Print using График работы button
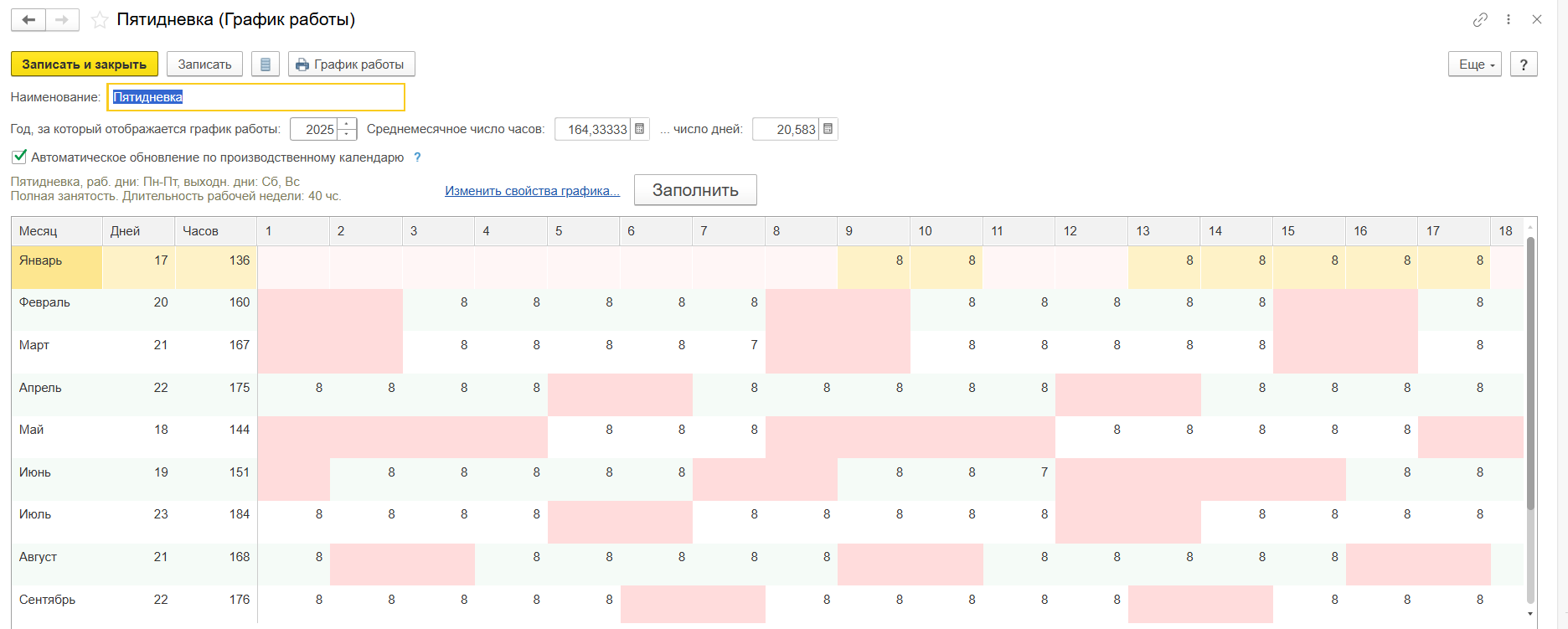Image resolution: width=1568 pixels, height=629 pixels. point(351,64)
